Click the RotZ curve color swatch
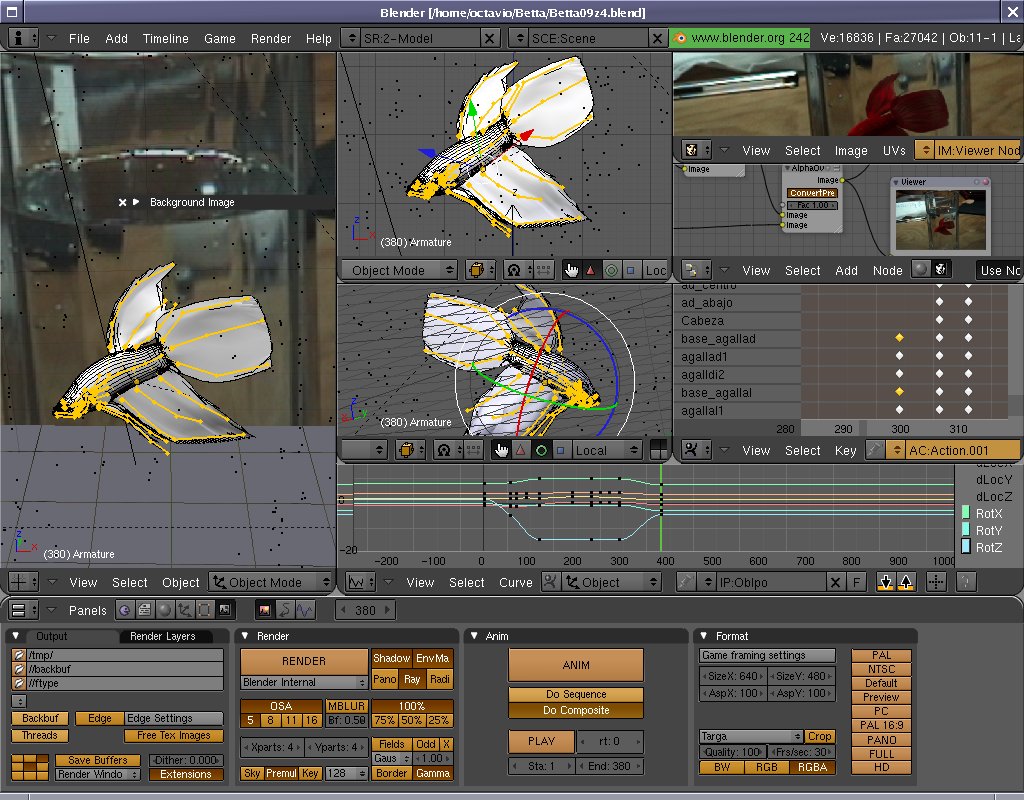Image resolution: width=1024 pixels, height=800 pixels. click(x=966, y=547)
